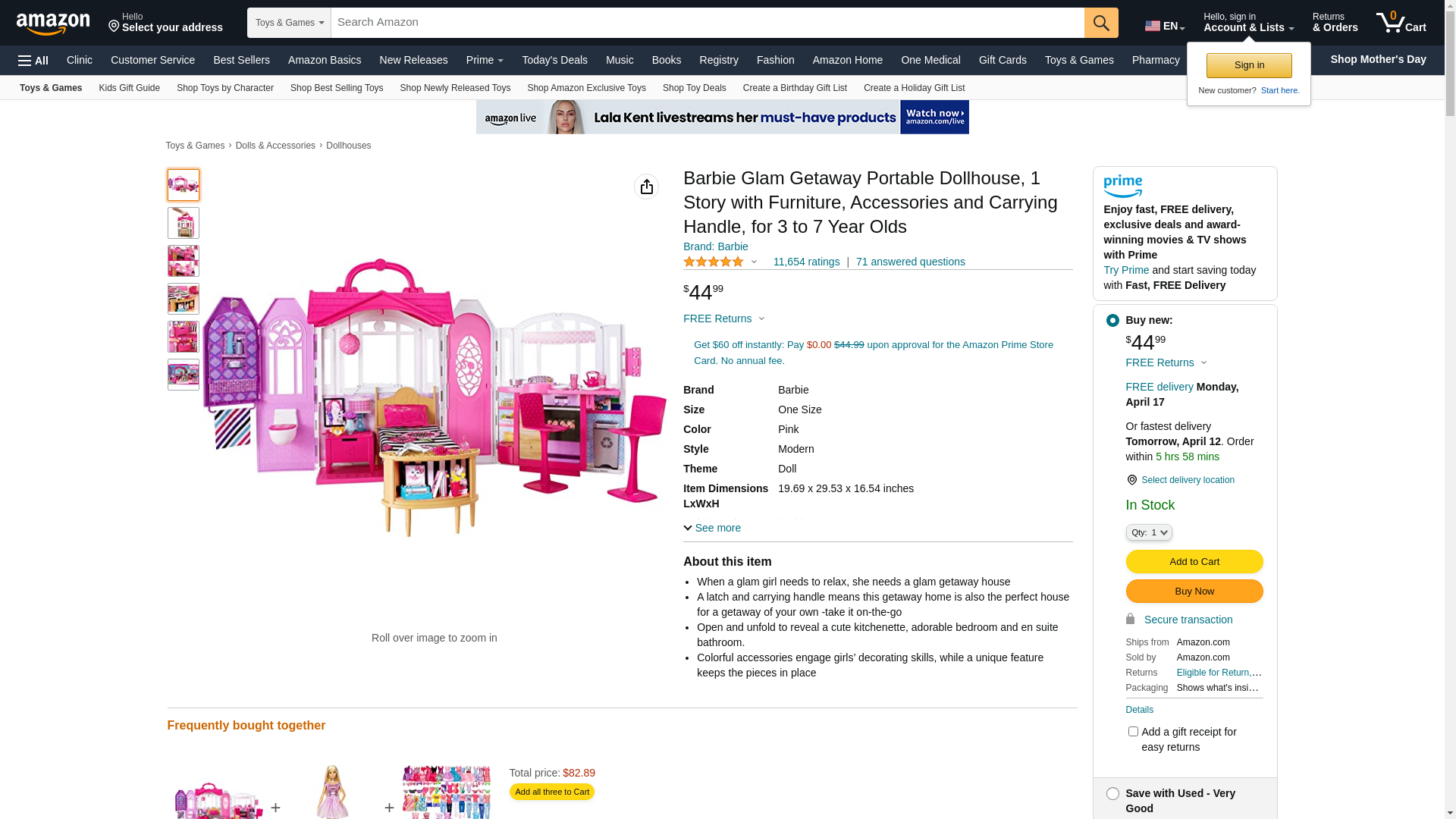Screen dimensions: 1456x819
Task: Click the orange search magnifier button
Action: (1101, 23)
